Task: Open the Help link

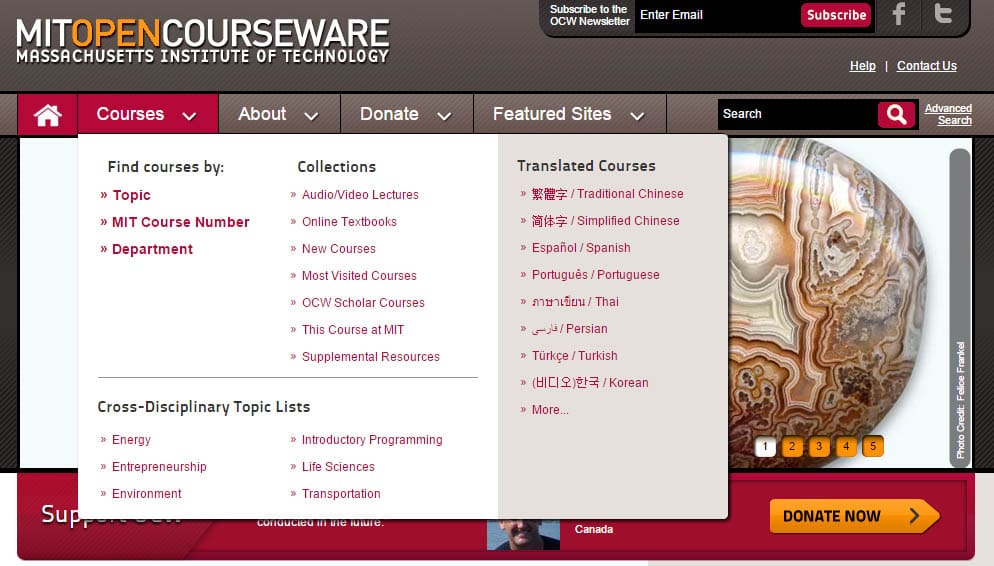Action: 862,66
